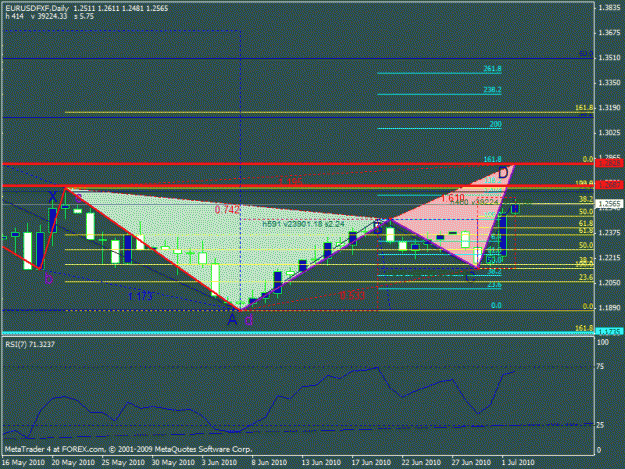Screen dimensions: 625x469
Task: Click the 1.2050 price axis label
Action: [x=609, y=283]
